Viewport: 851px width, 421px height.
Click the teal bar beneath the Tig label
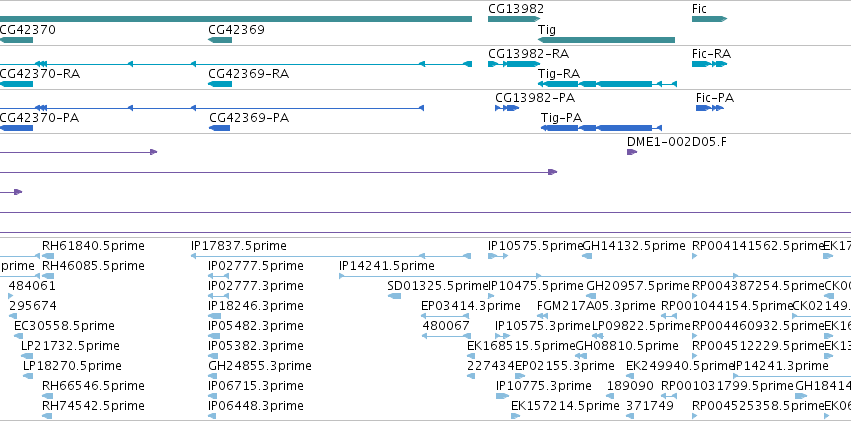pyautogui.click(x=606, y=40)
